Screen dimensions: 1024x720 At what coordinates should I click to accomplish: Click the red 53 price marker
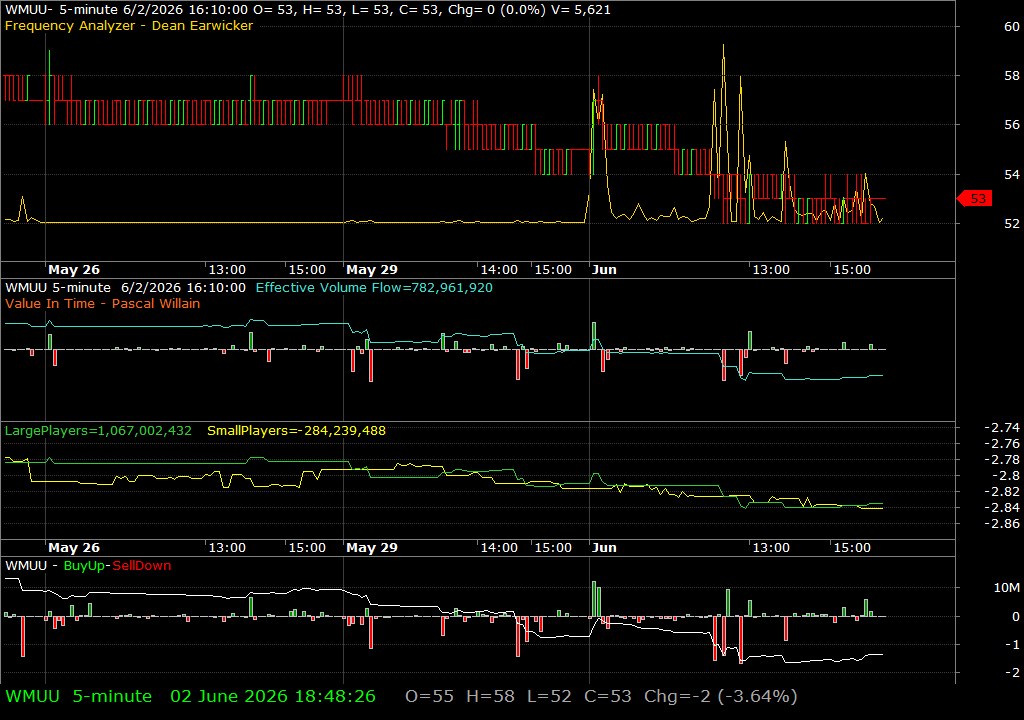point(975,198)
